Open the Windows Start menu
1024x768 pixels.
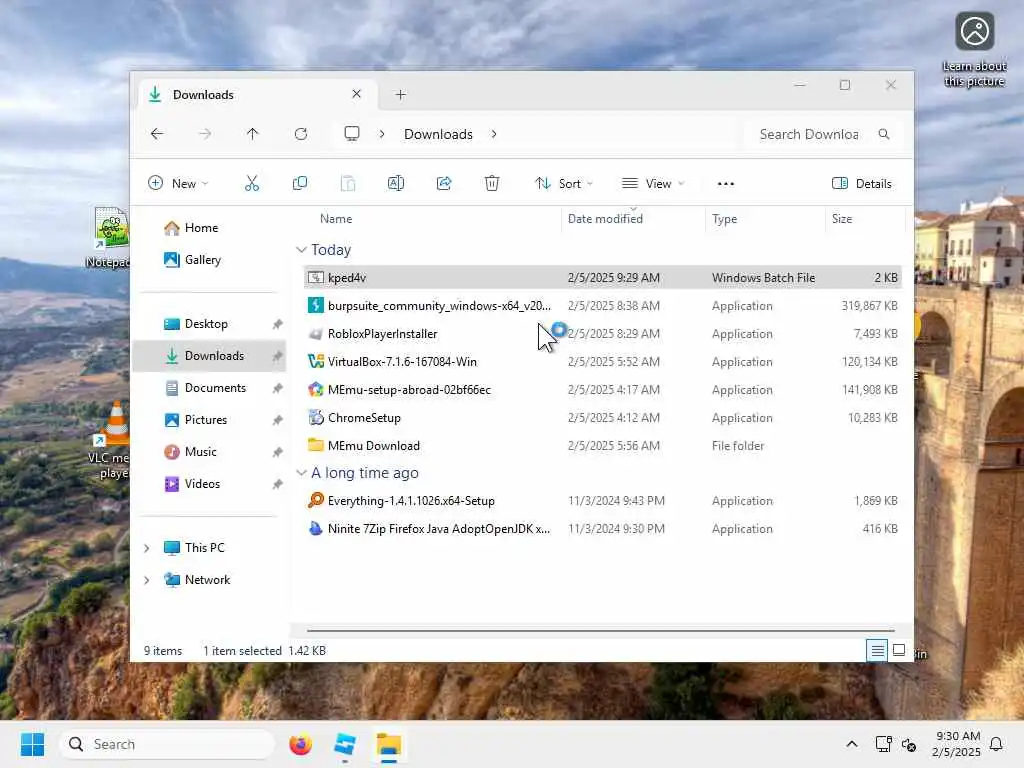pyautogui.click(x=32, y=744)
